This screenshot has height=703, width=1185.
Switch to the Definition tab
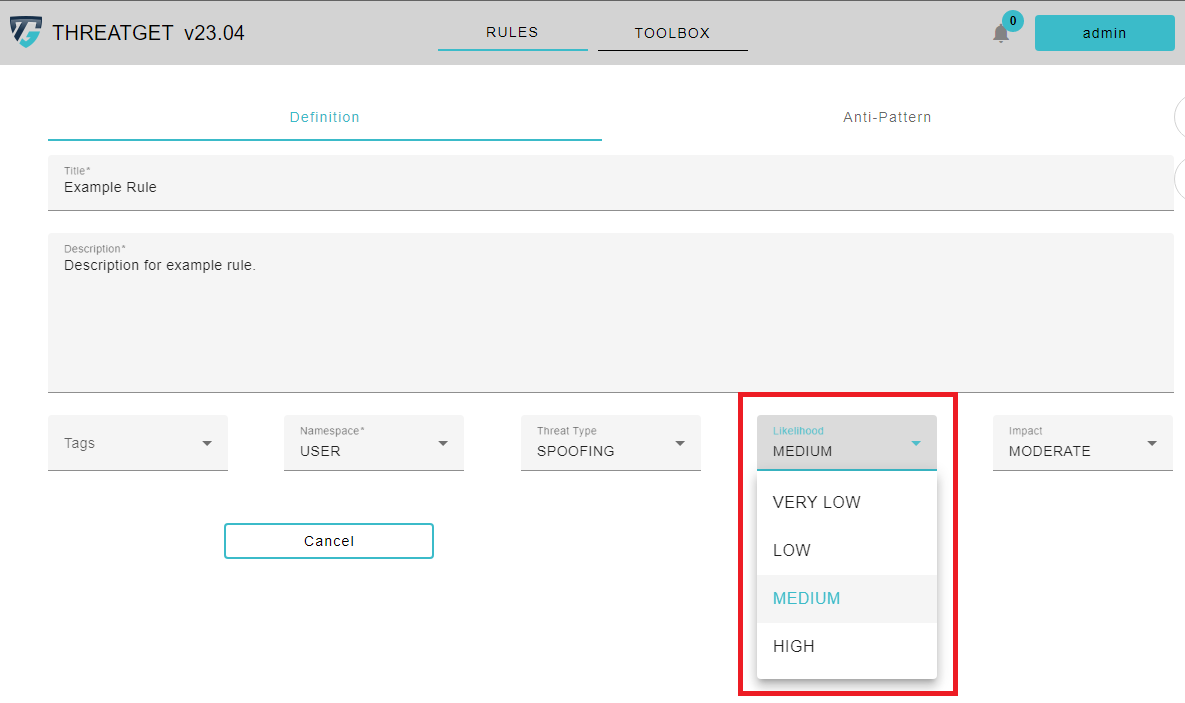[324, 117]
